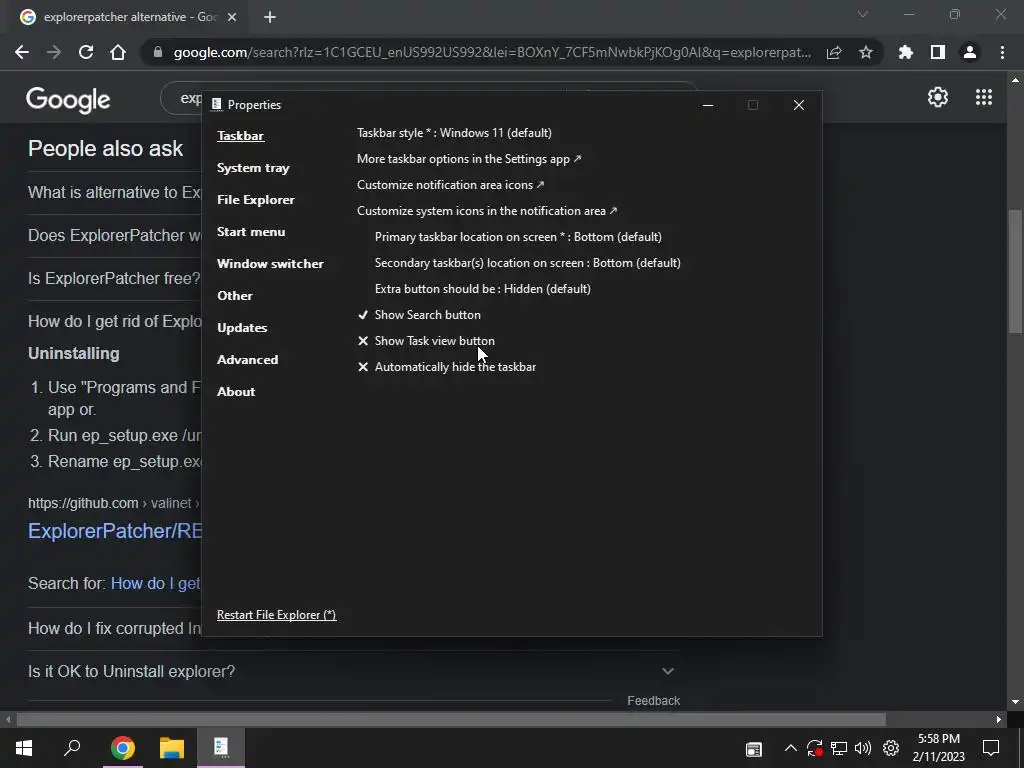Image resolution: width=1024 pixels, height=768 pixels.
Task: Open Customize system icons in notification area
Action: pyautogui.click(x=487, y=211)
